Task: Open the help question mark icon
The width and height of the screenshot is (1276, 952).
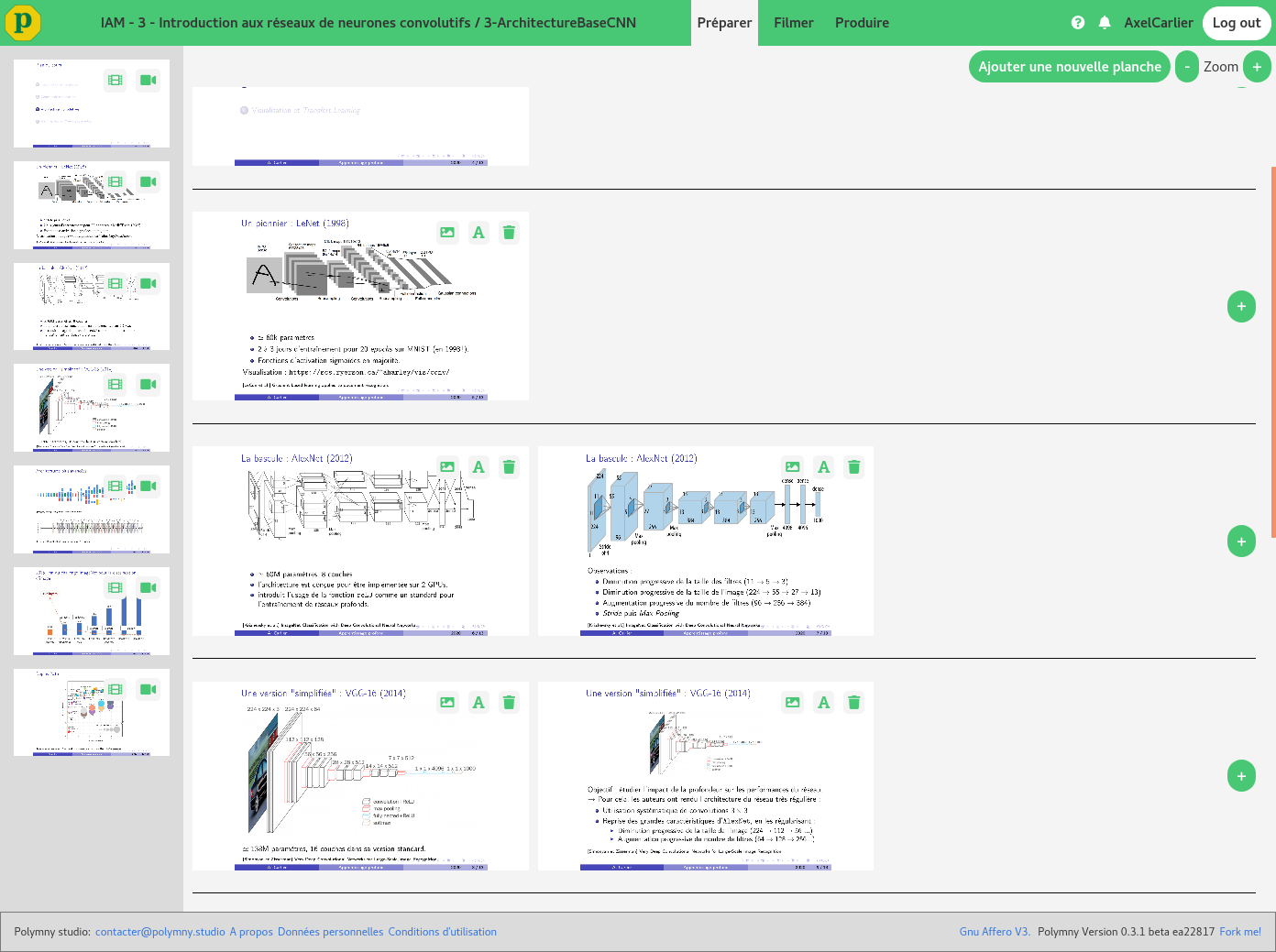Action: [1078, 23]
